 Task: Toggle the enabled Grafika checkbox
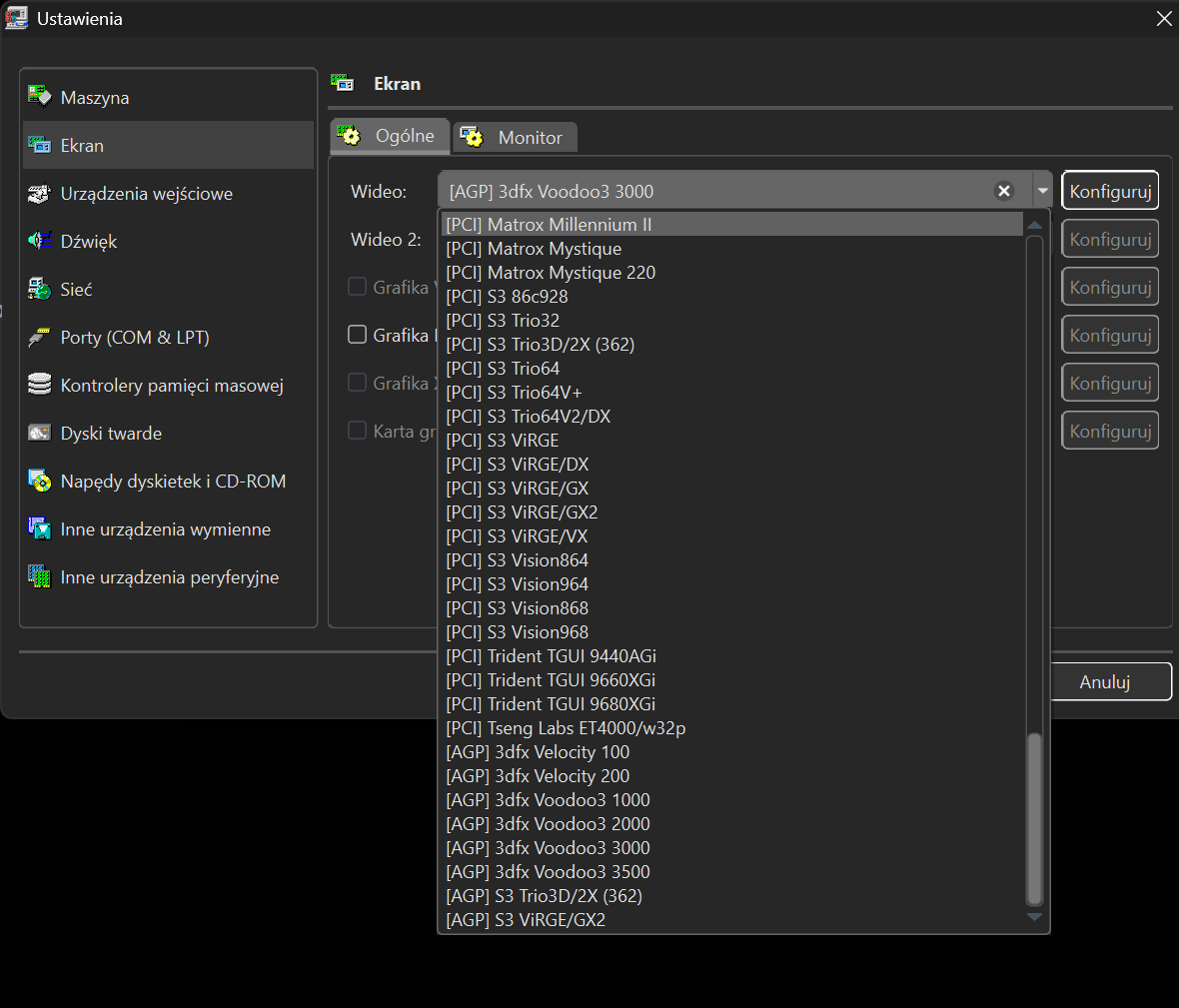tap(357, 335)
